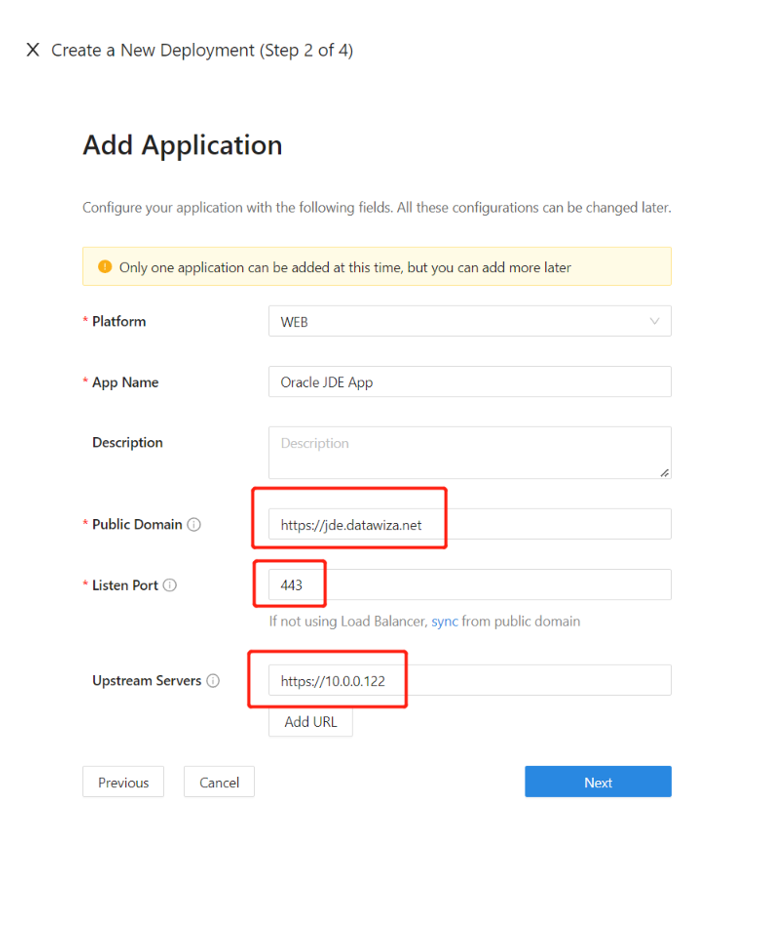Image resolution: width=758 pixels, height=938 pixels.
Task: Select the Listen Port field showing 443
Action: [470, 584]
